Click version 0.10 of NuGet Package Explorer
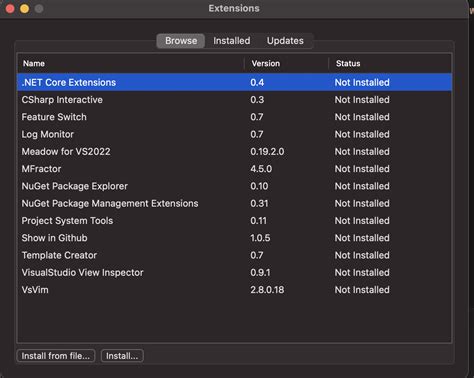 click(x=259, y=186)
